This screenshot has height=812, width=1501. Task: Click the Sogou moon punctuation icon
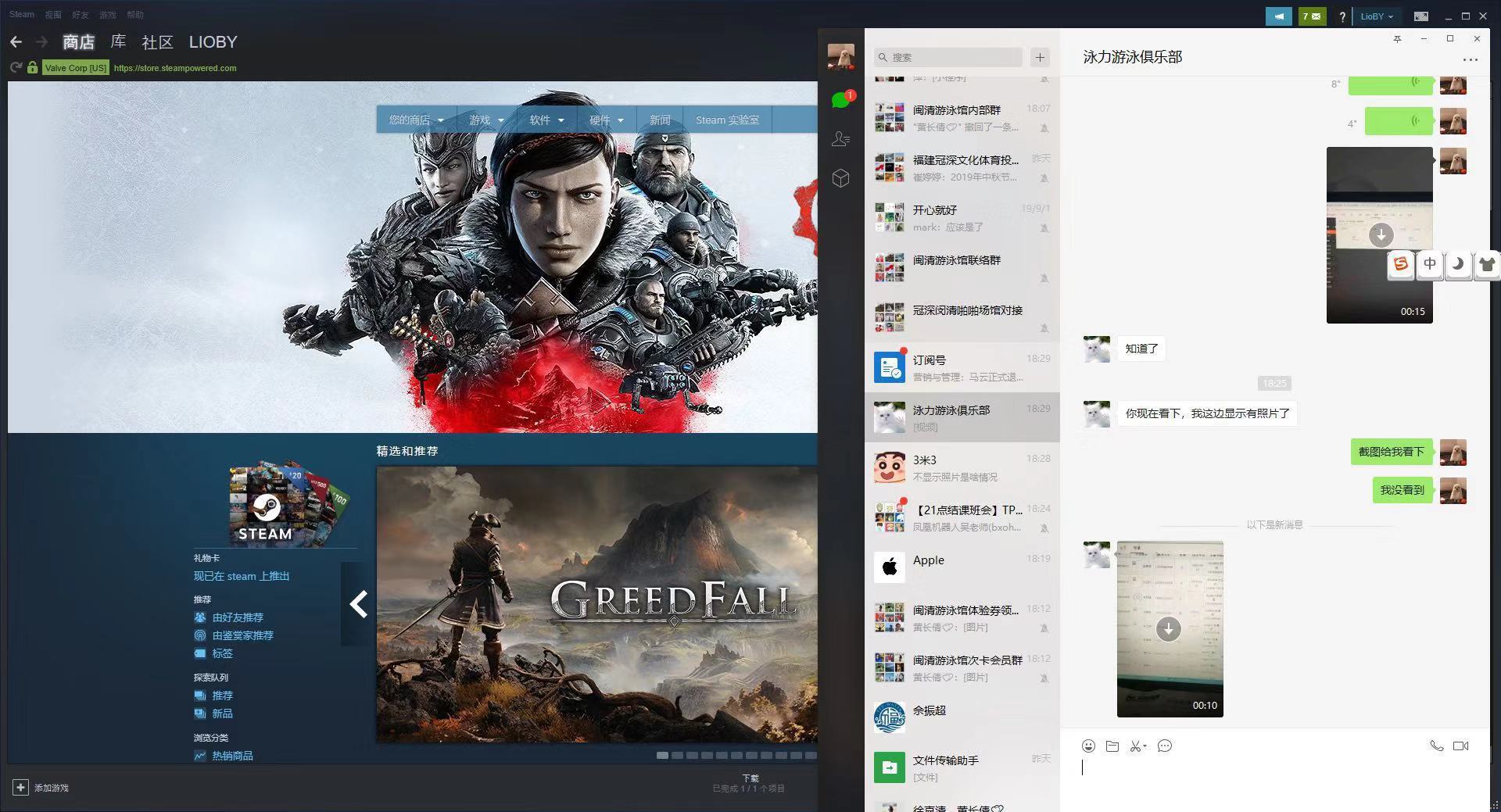[x=1458, y=263]
